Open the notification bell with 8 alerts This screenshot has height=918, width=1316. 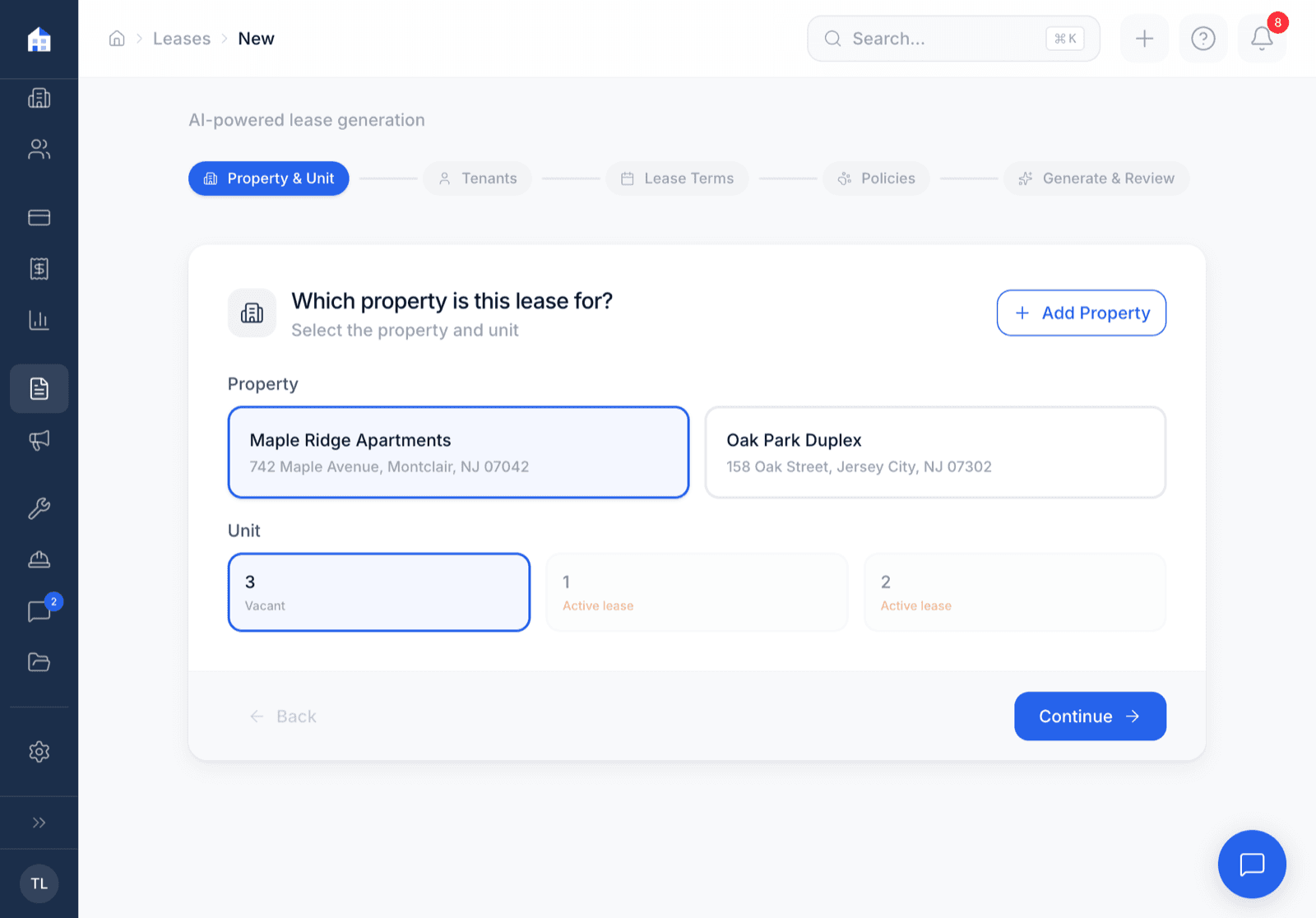[1261, 38]
